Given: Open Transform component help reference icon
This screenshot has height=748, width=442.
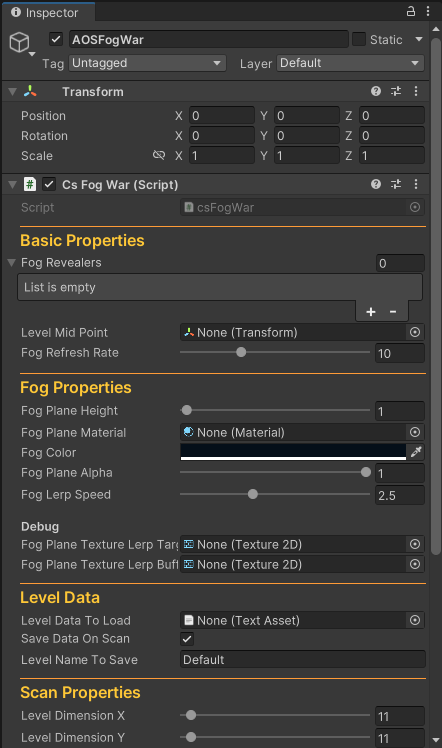Looking at the screenshot, I should pos(376,91).
